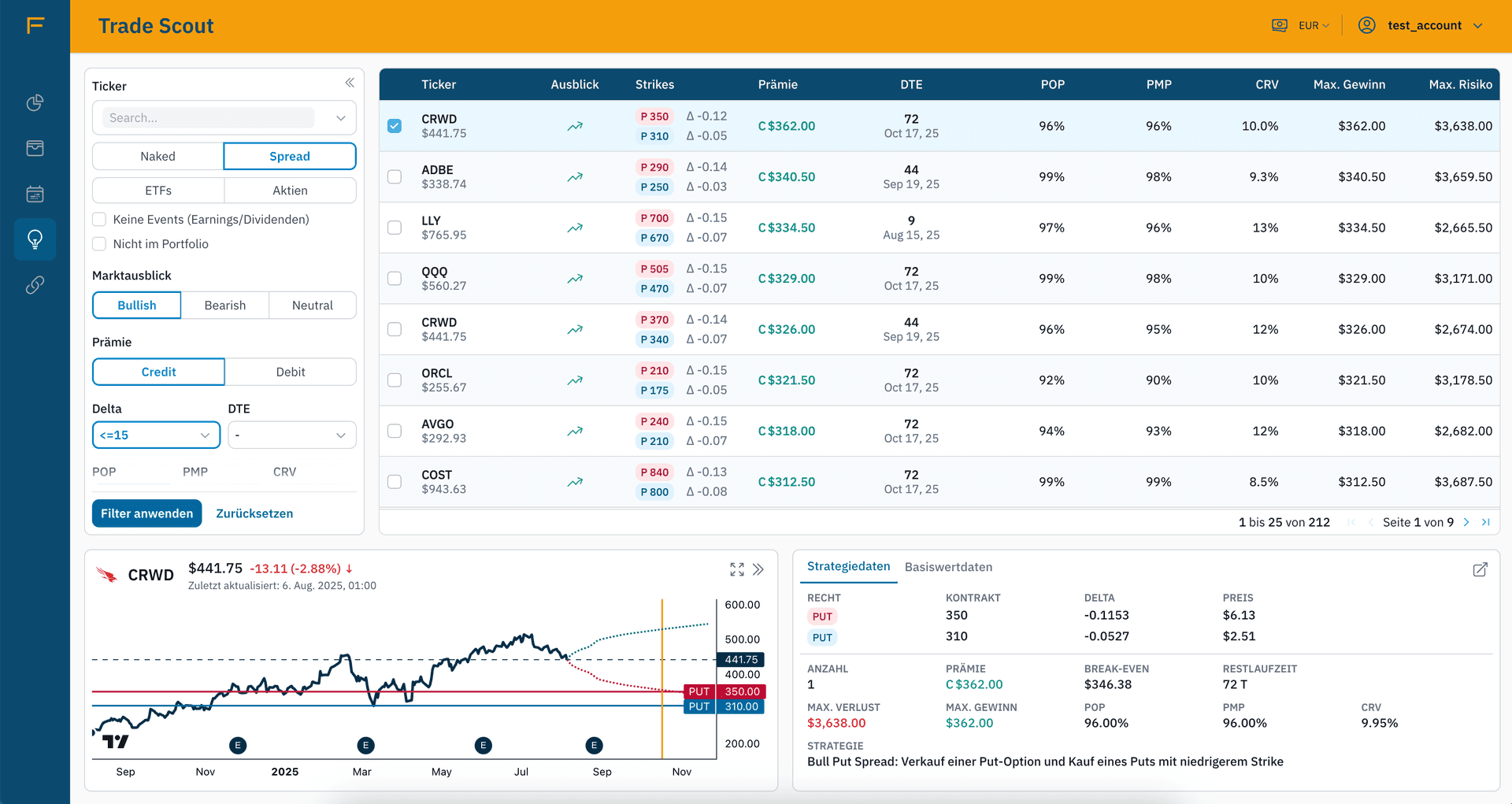Screen dimensions: 1512x804
Task: Check the QQQ row checkbox
Action: [395, 279]
